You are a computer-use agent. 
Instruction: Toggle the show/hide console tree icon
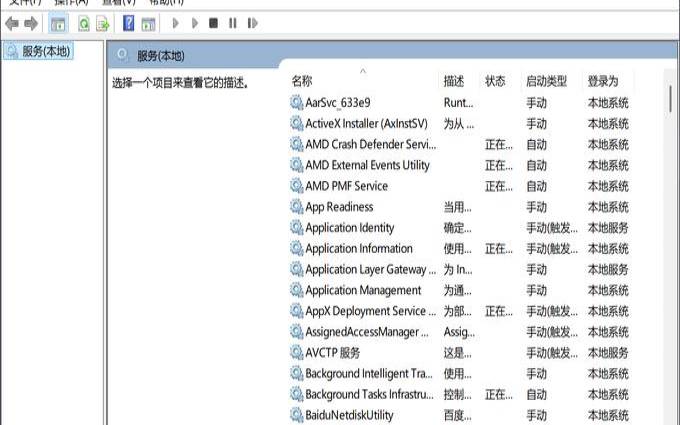(58, 23)
